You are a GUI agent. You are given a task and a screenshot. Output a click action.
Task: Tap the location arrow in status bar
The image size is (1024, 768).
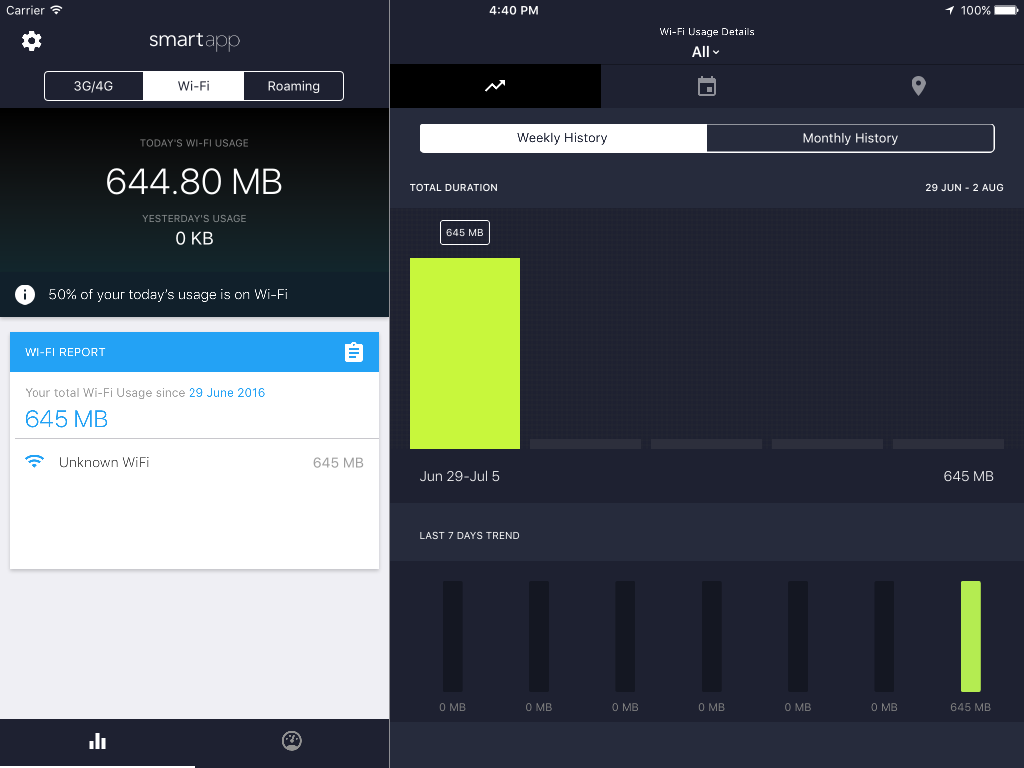(950, 10)
